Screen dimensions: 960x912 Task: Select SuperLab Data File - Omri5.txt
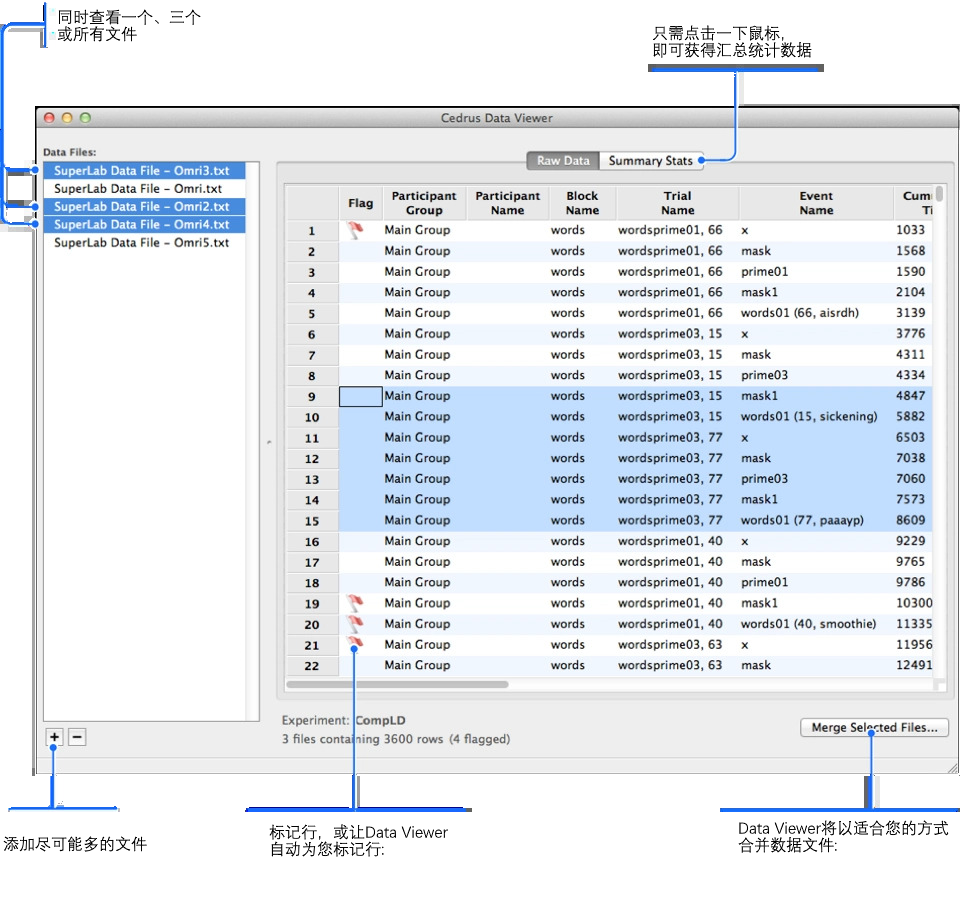[x=144, y=242]
